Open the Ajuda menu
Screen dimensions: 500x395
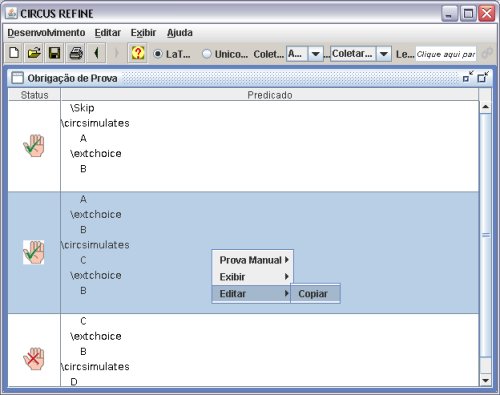point(180,33)
